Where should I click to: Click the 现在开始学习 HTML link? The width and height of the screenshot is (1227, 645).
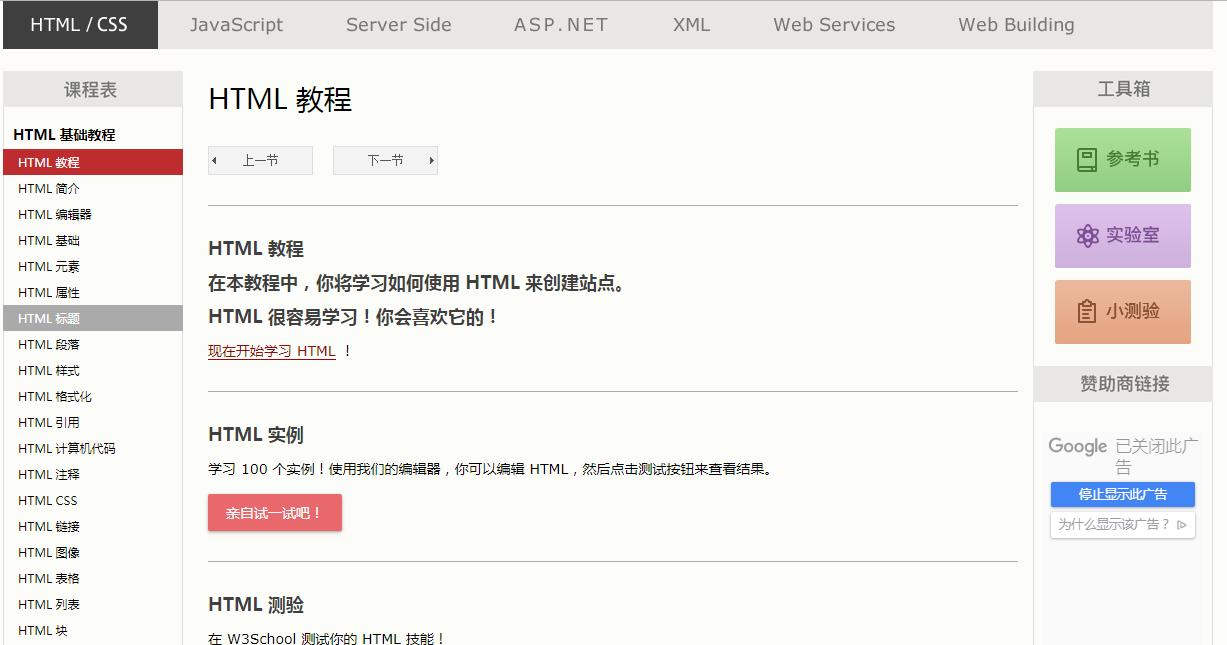(272, 351)
